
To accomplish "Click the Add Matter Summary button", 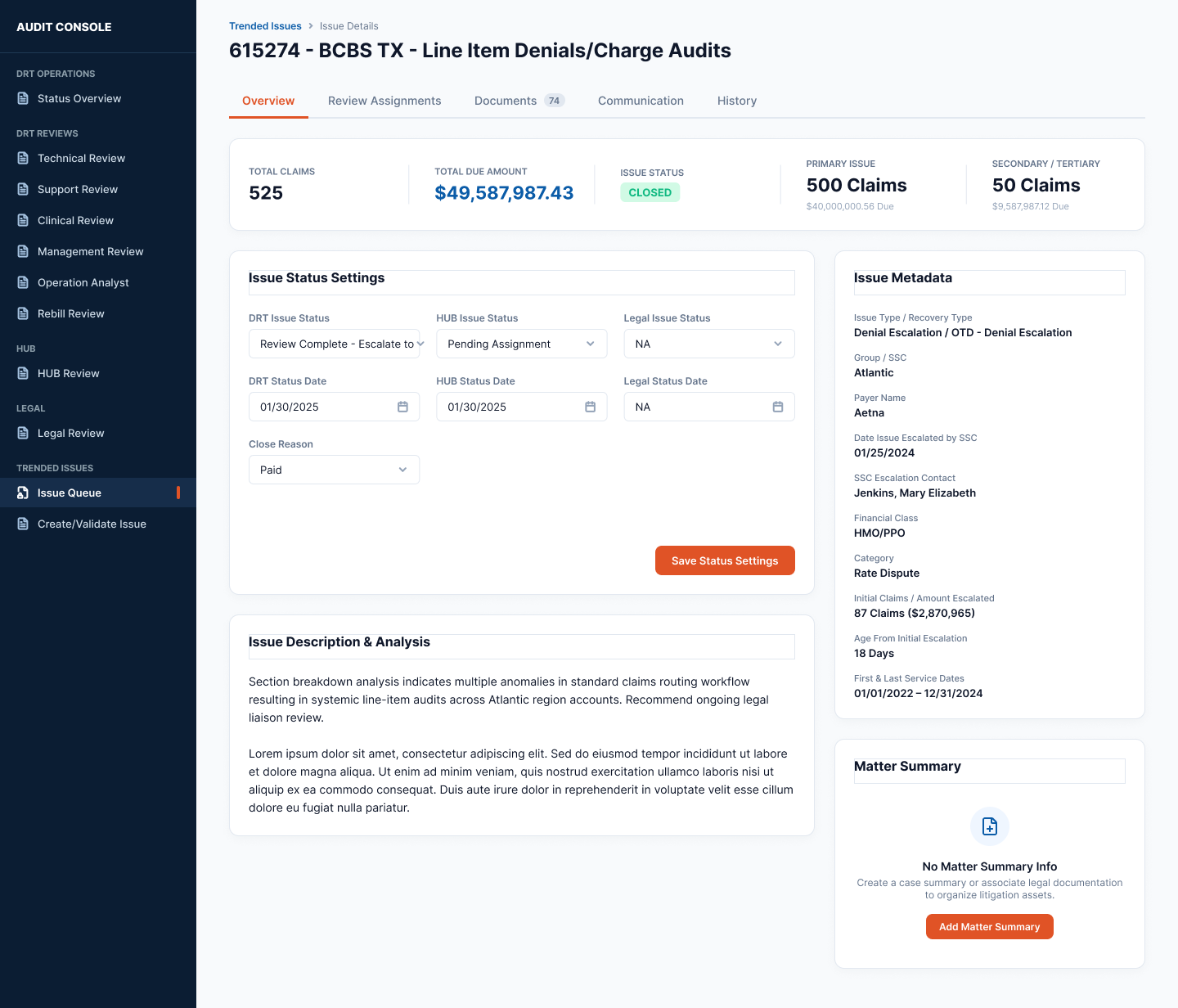I will [x=990, y=927].
